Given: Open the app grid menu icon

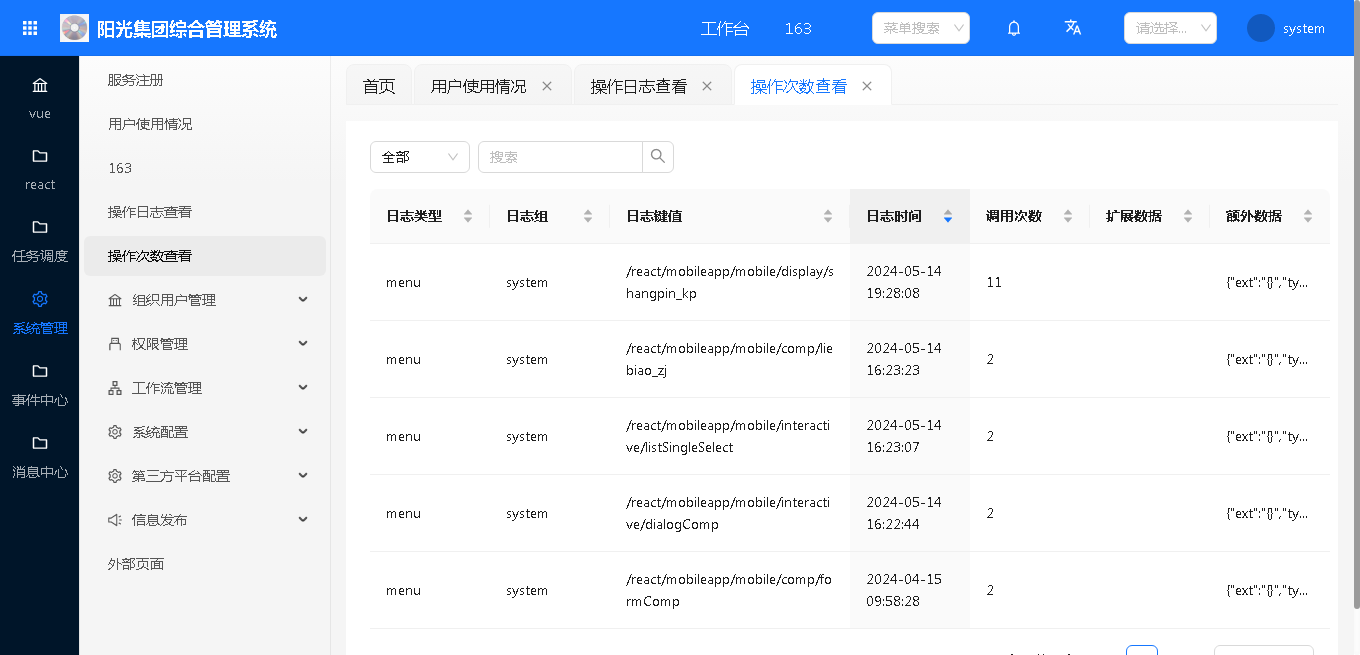Looking at the screenshot, I should pos(30,28).
